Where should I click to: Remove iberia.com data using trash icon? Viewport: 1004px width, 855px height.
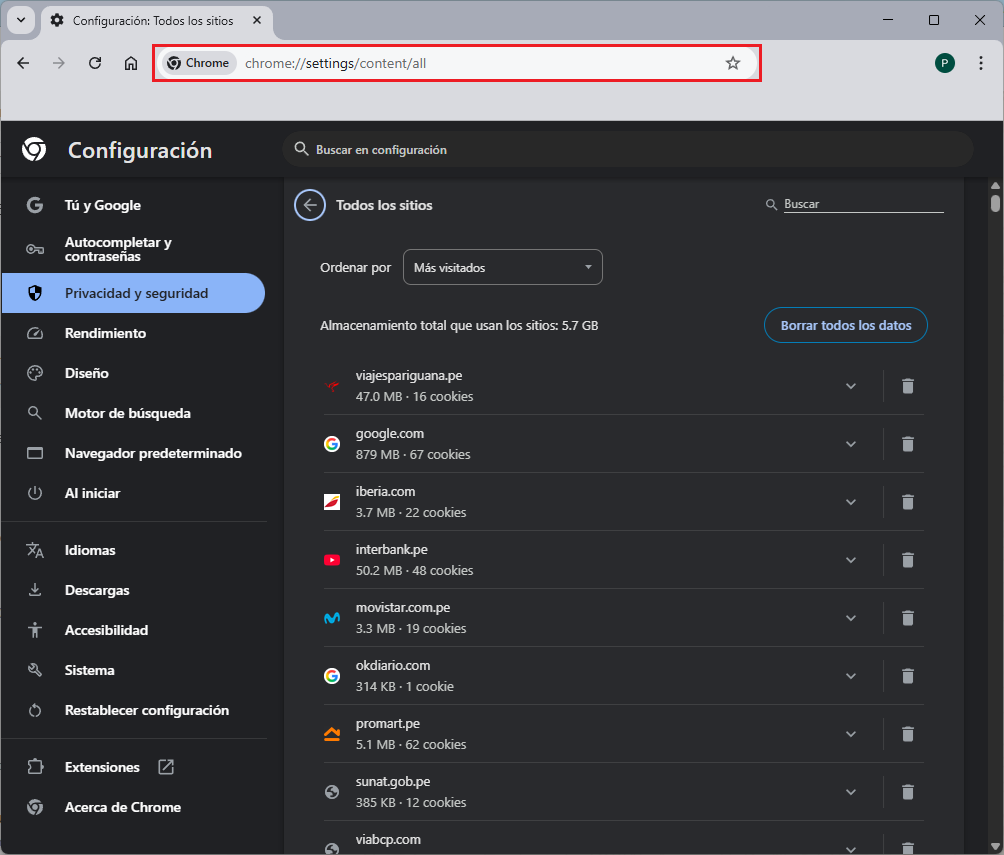pos(907,502)
